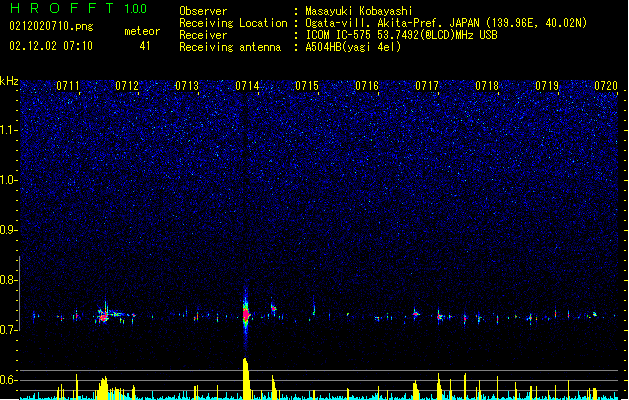Click the meteor label
This screenshot has width=629, height=400.
point(142,31)
